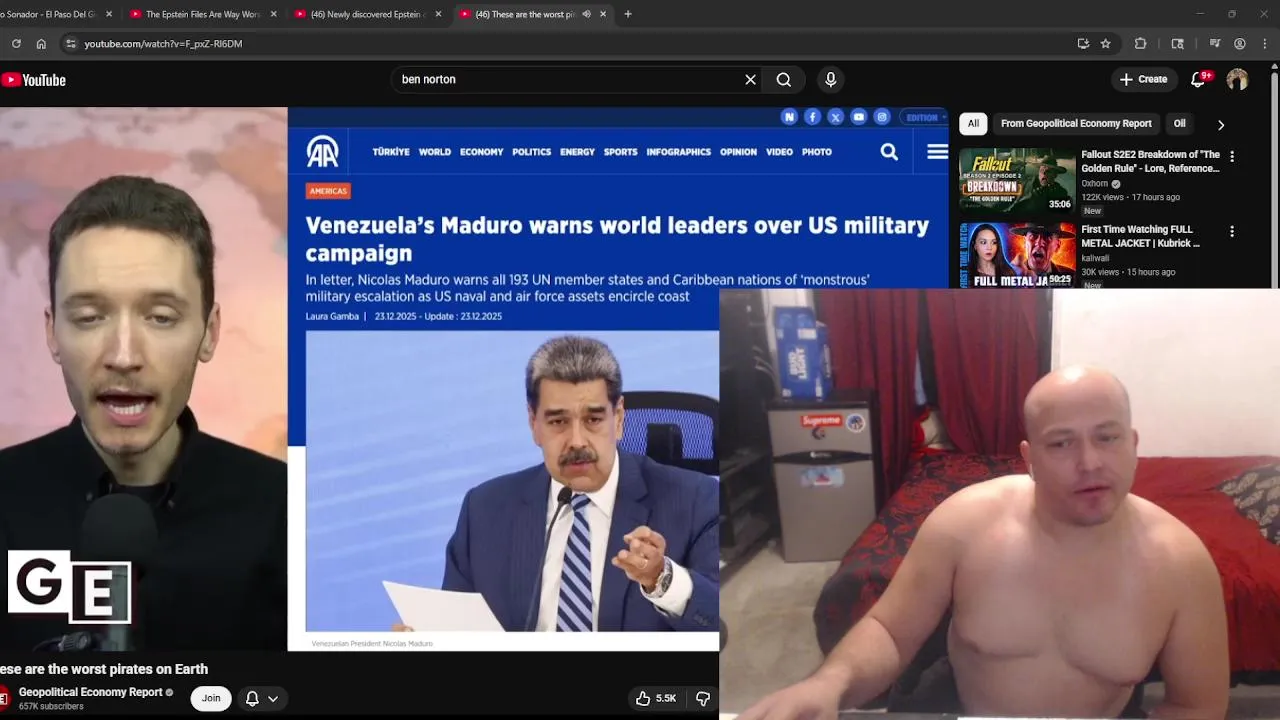Open the Anadolu Agency hamburger menu
The image size is (1280, 720).
click(x=937, y=152)
